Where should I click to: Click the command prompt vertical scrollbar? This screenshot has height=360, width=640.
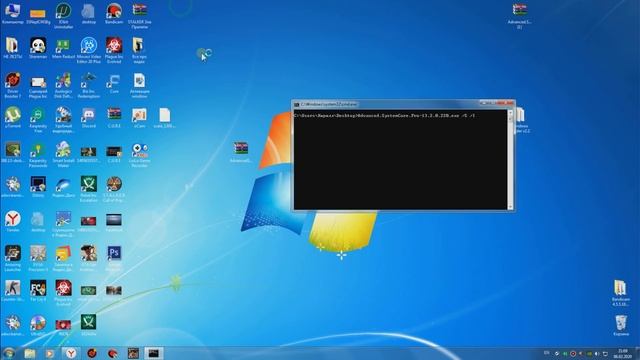pos(510,160)
